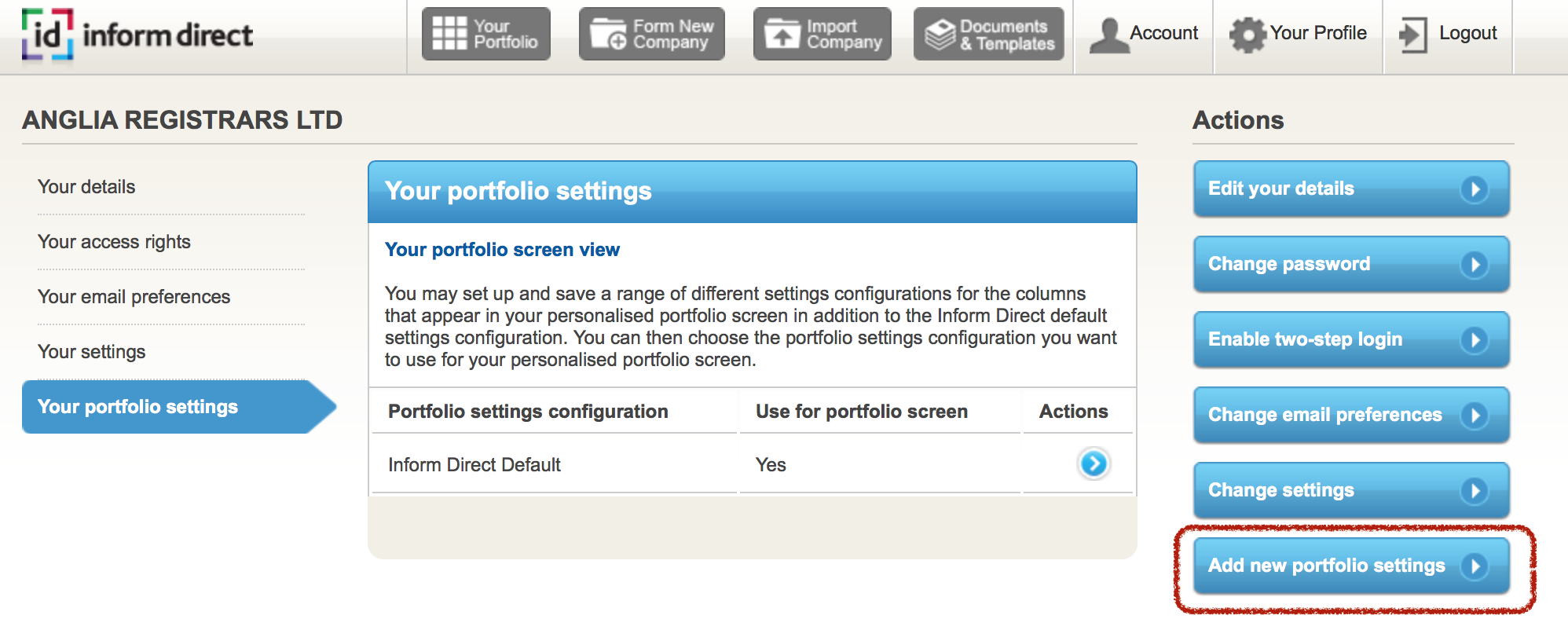Select Your email preferences

[x=133, y=296]
